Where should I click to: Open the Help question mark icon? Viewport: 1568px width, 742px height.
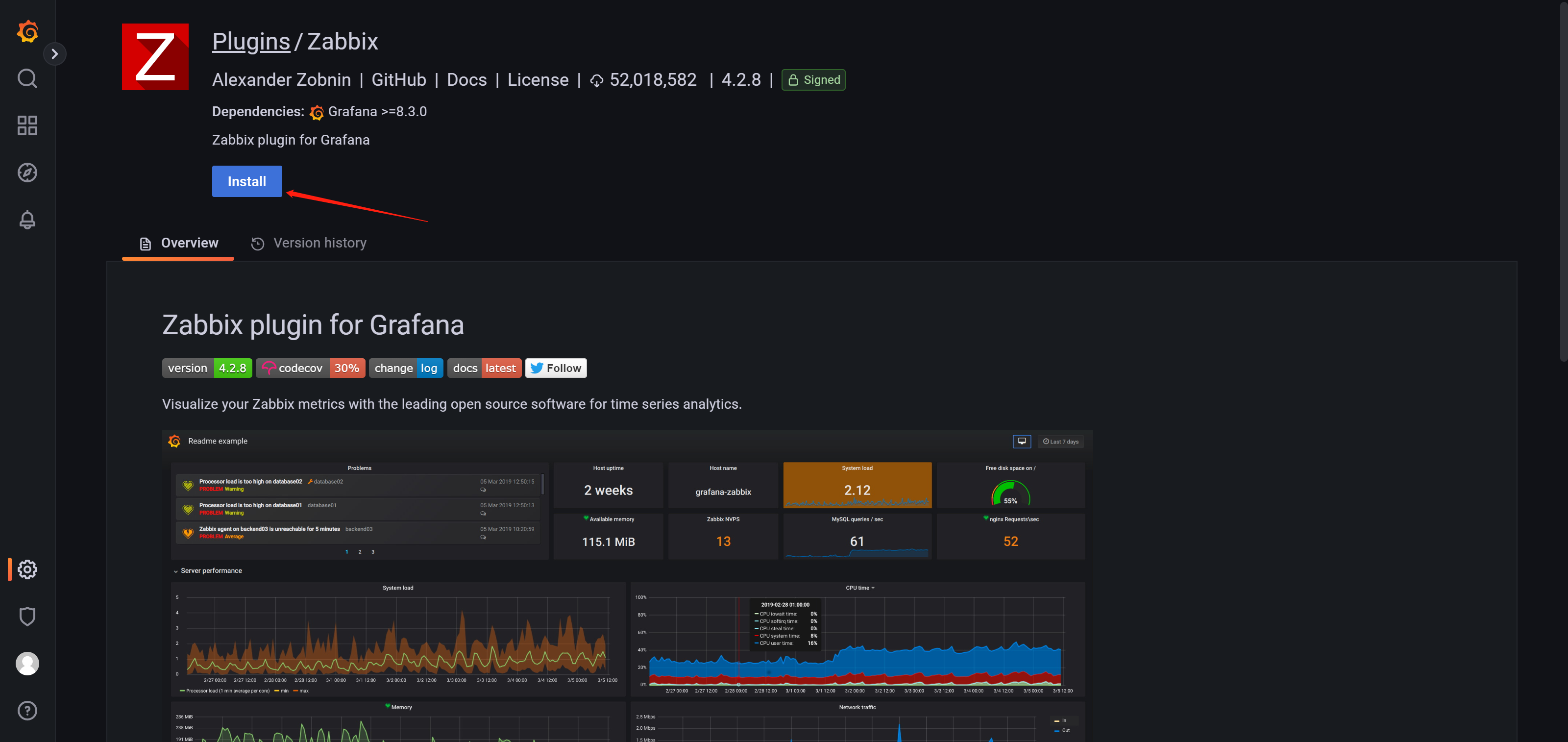click(x=27, y=710)
